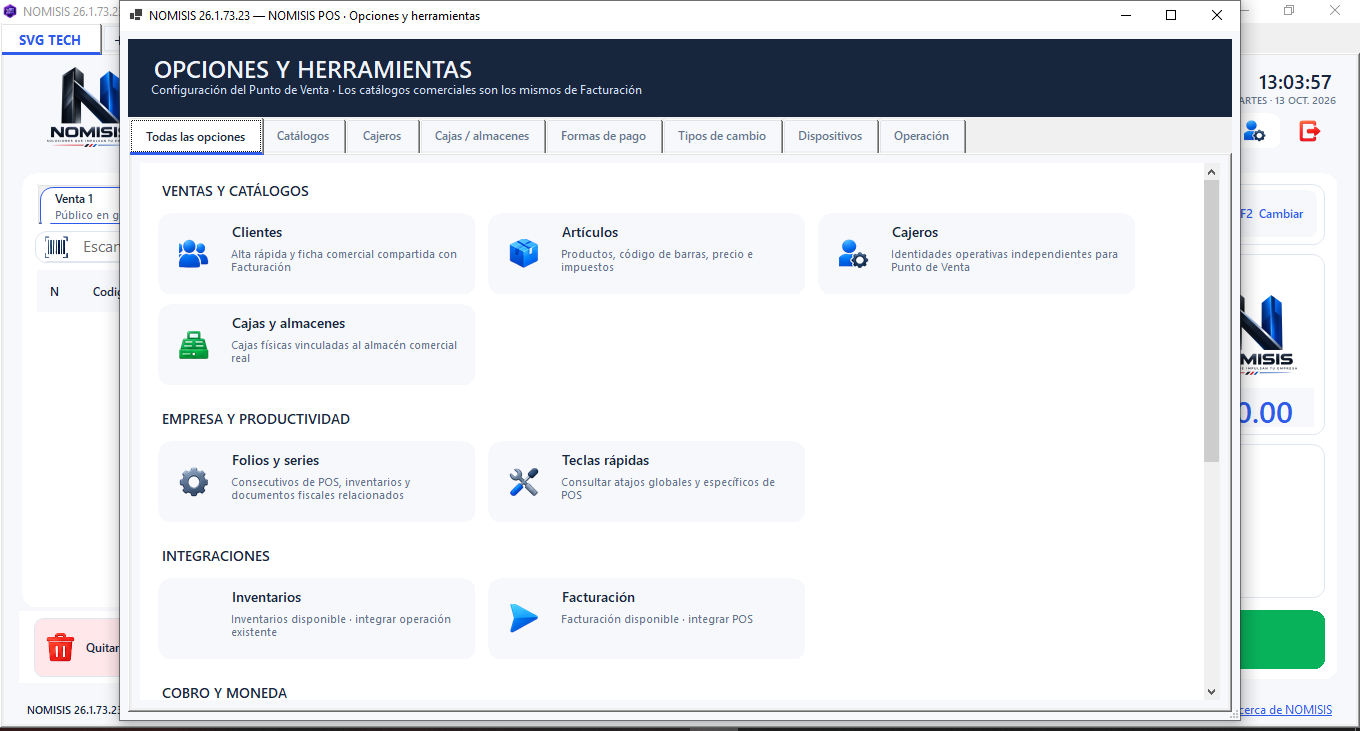This screenshot has width=1360, height=731.
Task: Click the user settings icon in main window
Action: [x=1254, y=131]
